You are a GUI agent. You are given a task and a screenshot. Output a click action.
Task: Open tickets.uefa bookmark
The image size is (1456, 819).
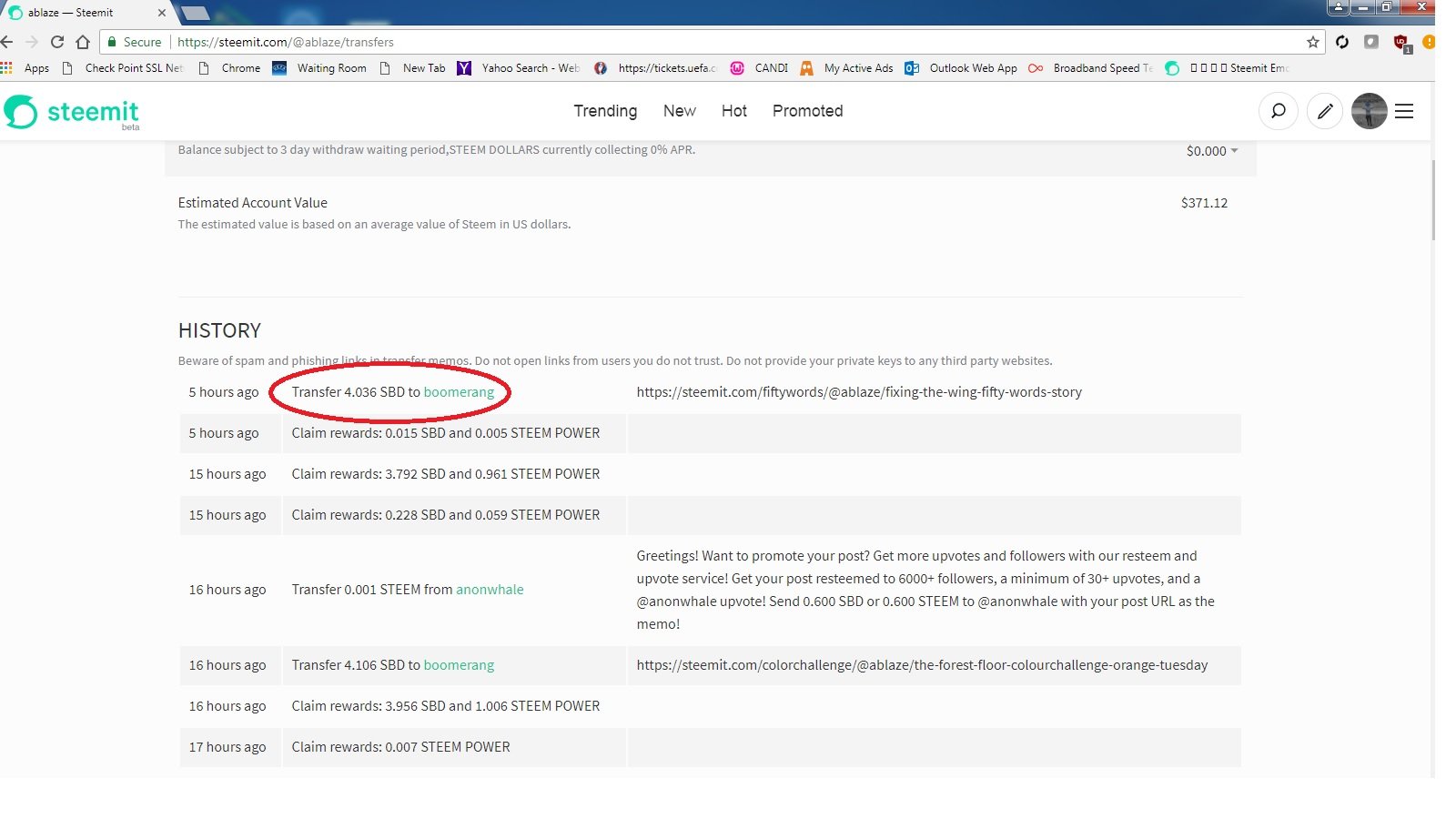(x=655, y=68)
